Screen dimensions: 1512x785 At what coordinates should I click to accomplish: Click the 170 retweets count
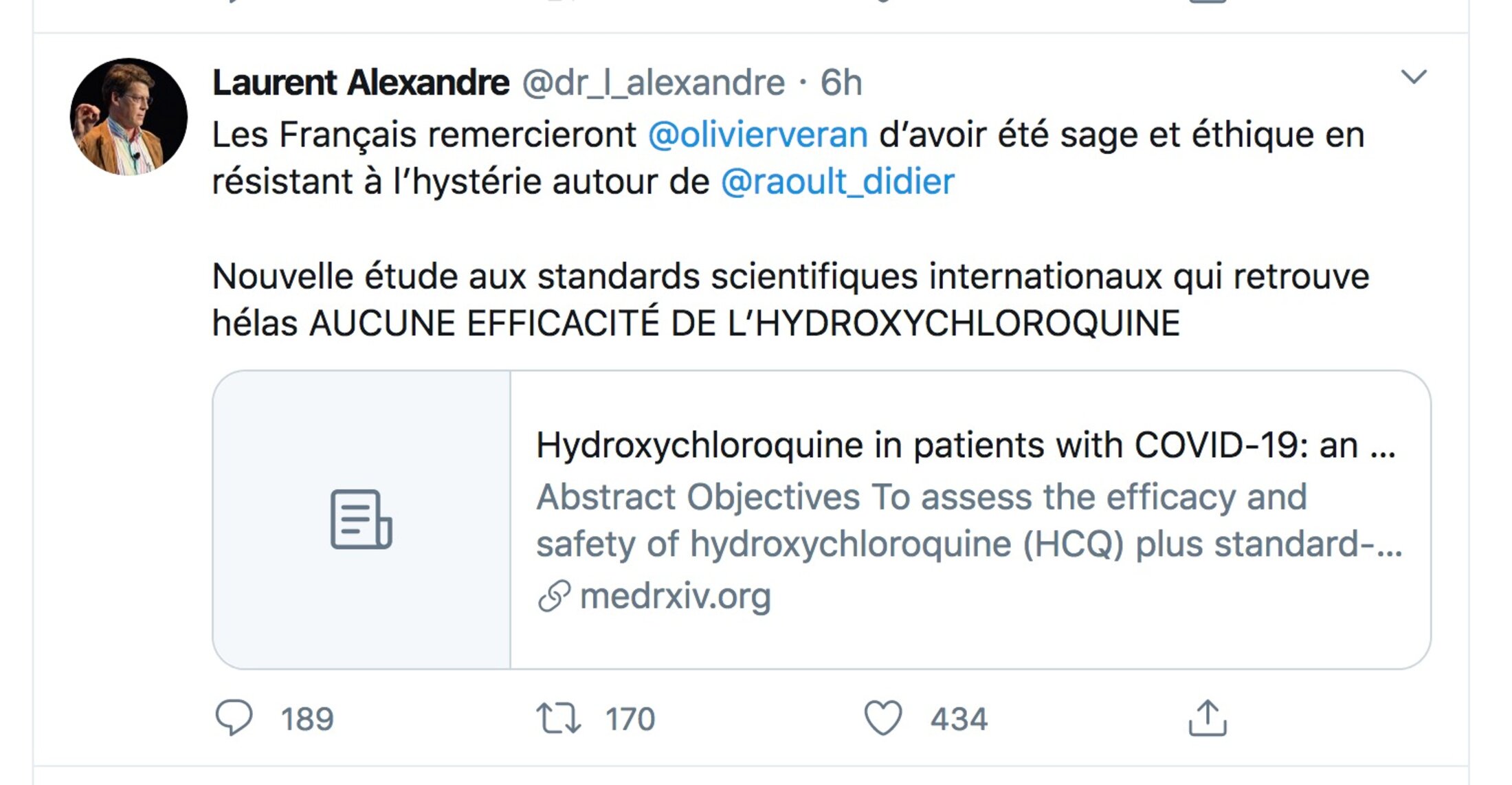point(630,719)
